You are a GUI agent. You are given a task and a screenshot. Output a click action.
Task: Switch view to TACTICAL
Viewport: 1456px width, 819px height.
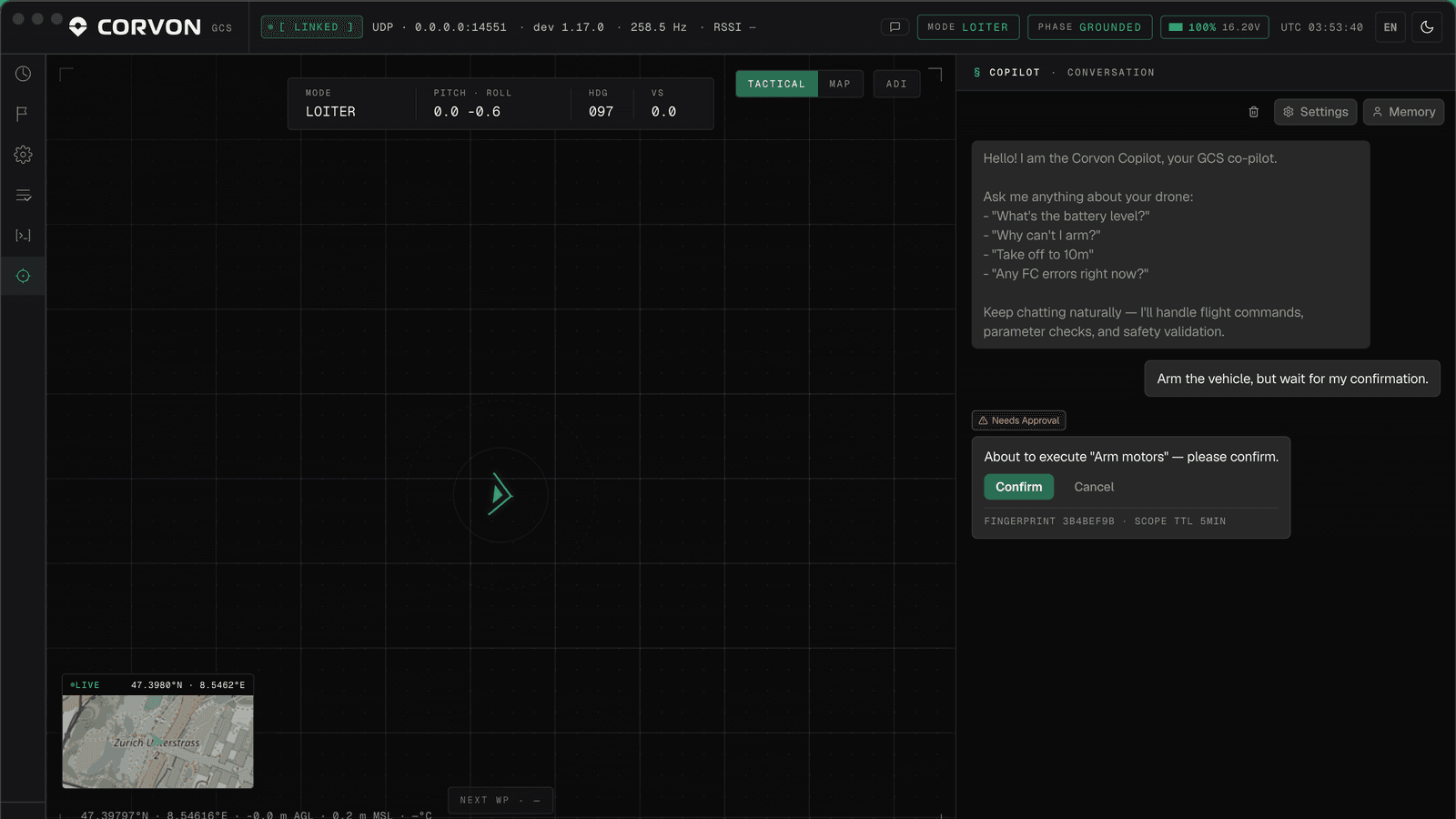tap(776, 84)
